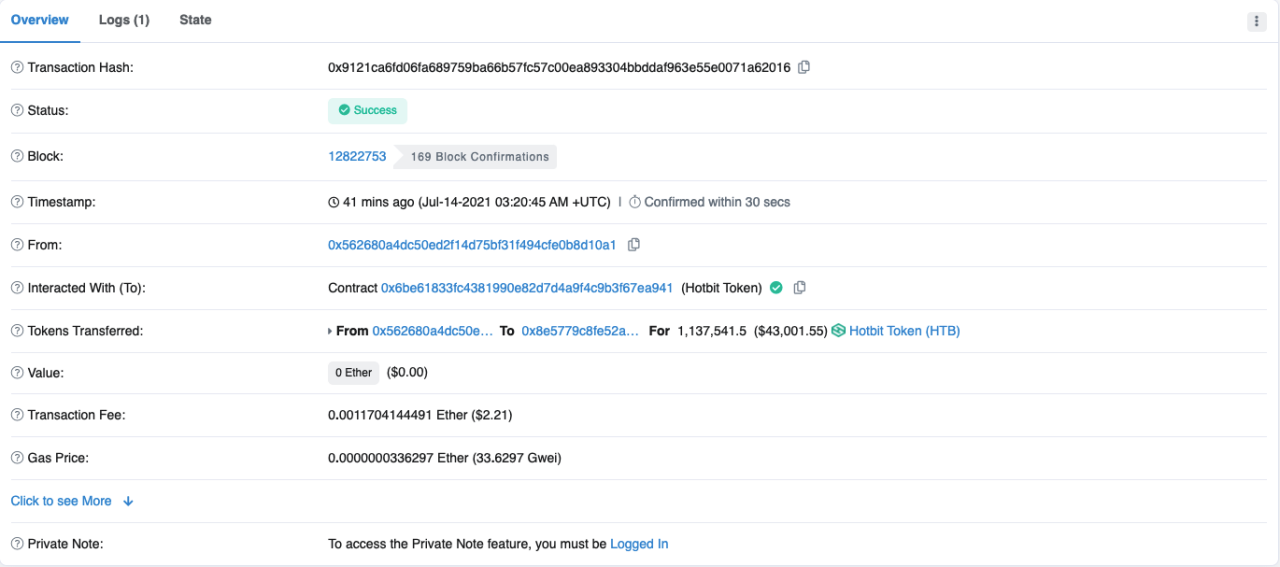The width and height of the screenshot is (1280, 567).
Task: Copy the From address
Action: click(633, 245)
